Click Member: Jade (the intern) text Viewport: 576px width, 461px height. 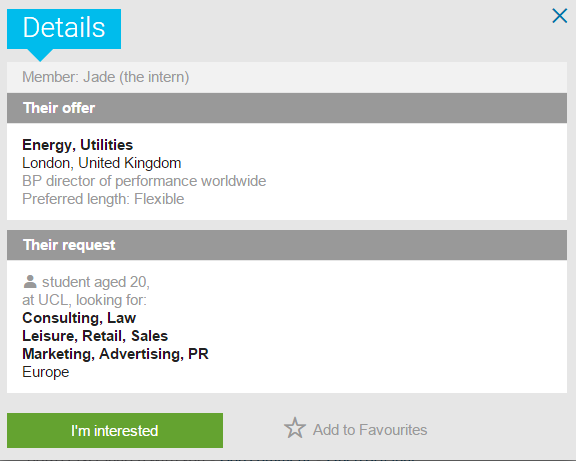tap(106, 77)
